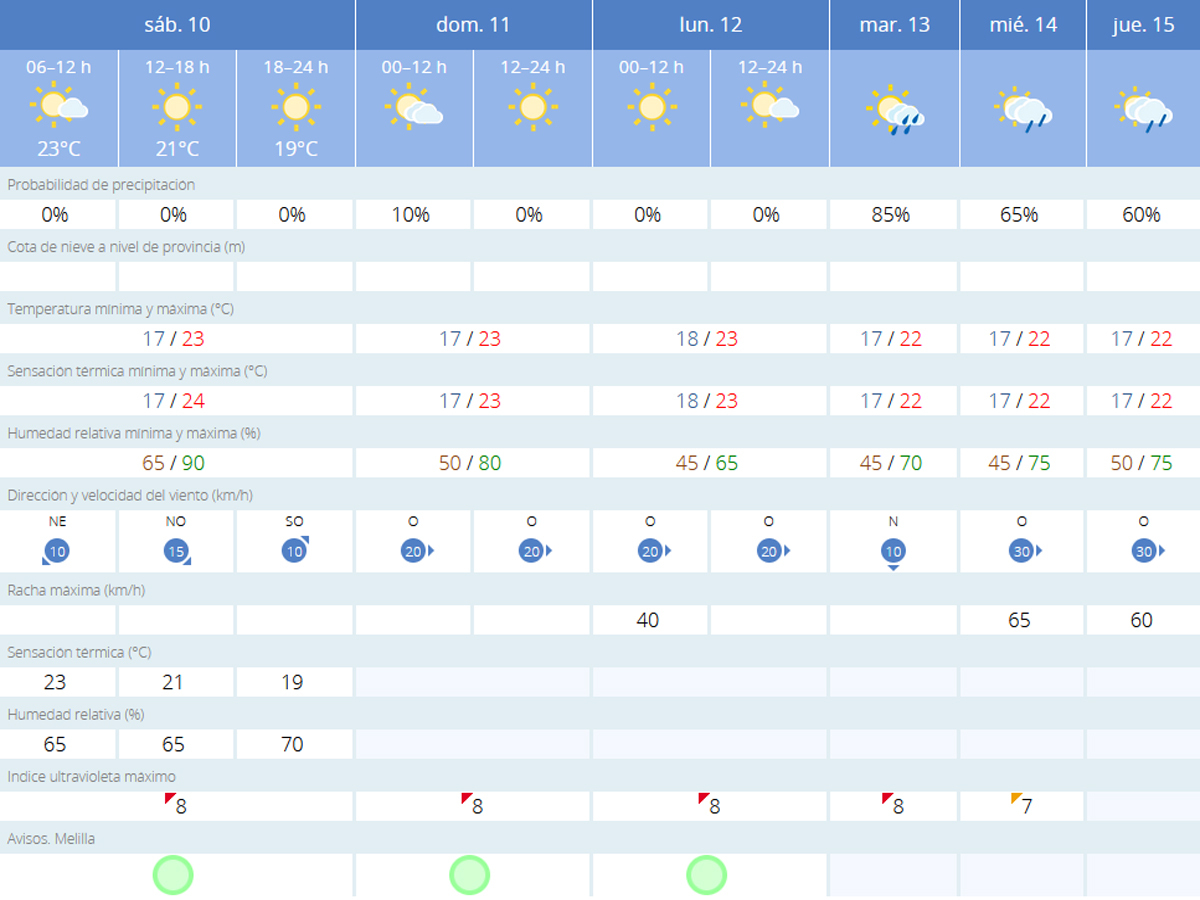Click the sunny icon for lun. 12 00–12 h
The height and width of the screenshot is (900, 1200).
pos(651,106)
